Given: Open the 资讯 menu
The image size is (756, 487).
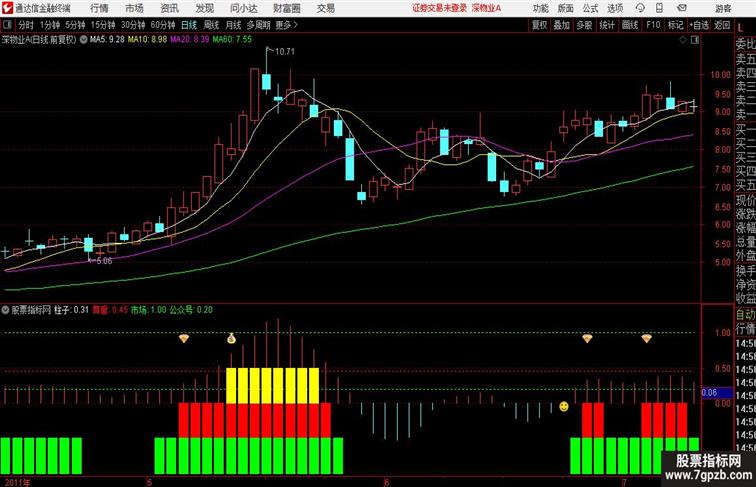Looking at the screenshot, I should click(x=169, y=8).
